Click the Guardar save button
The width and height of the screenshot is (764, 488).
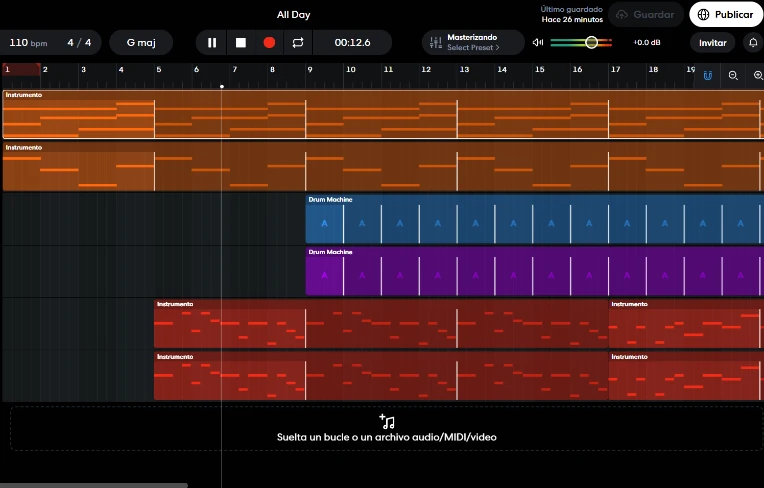coord(646,15)
